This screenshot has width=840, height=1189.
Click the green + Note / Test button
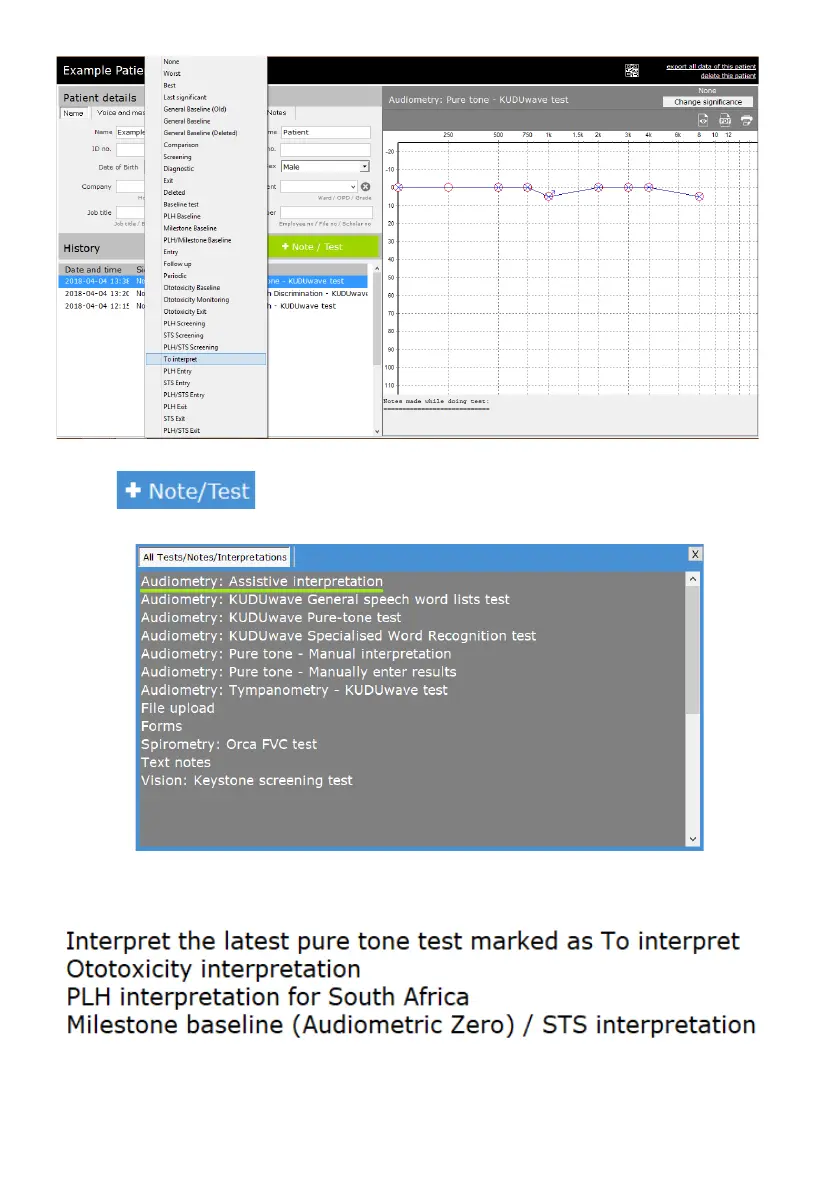tap(323, 246)
